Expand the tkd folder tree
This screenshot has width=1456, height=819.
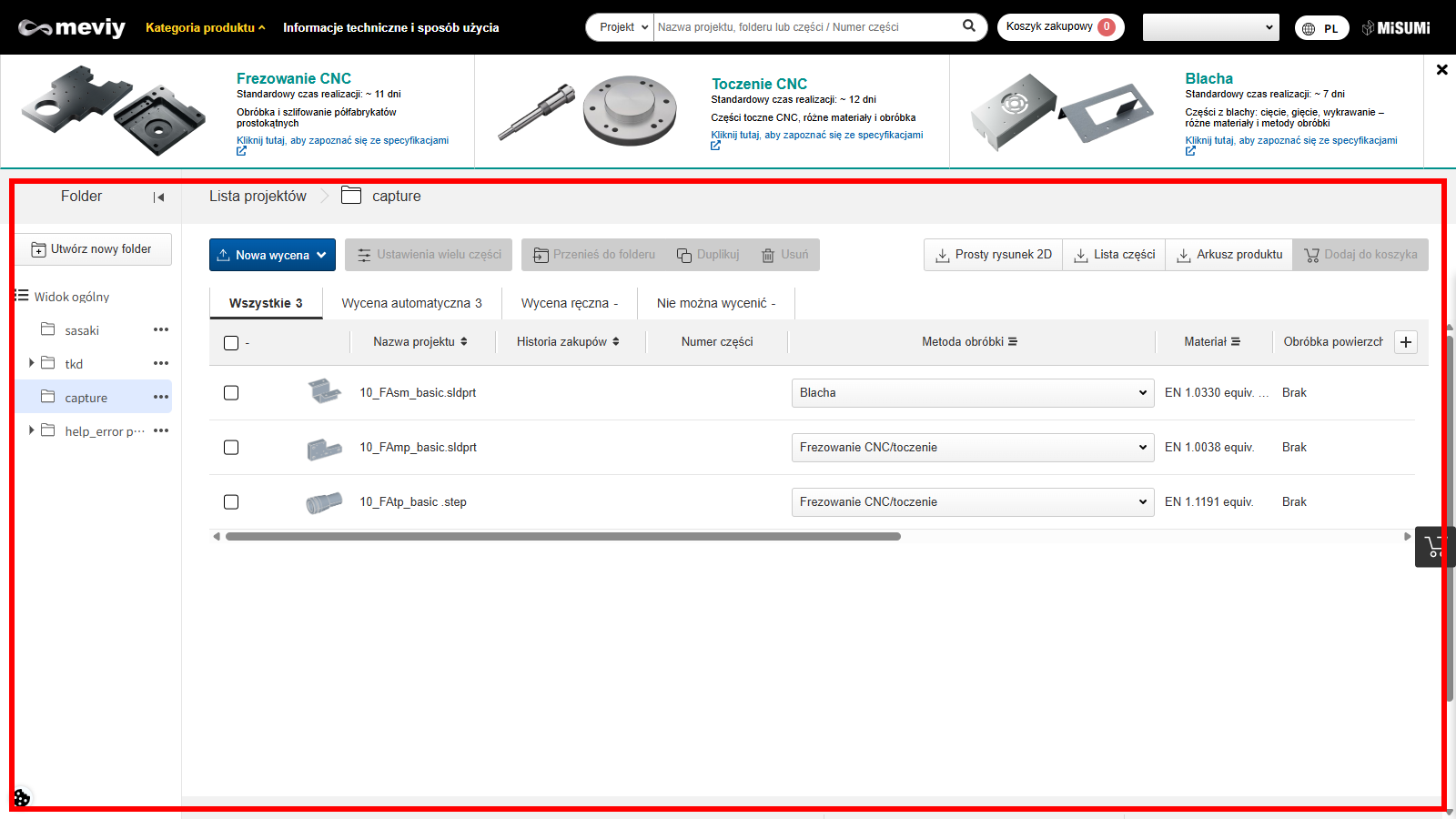point(32,363)
